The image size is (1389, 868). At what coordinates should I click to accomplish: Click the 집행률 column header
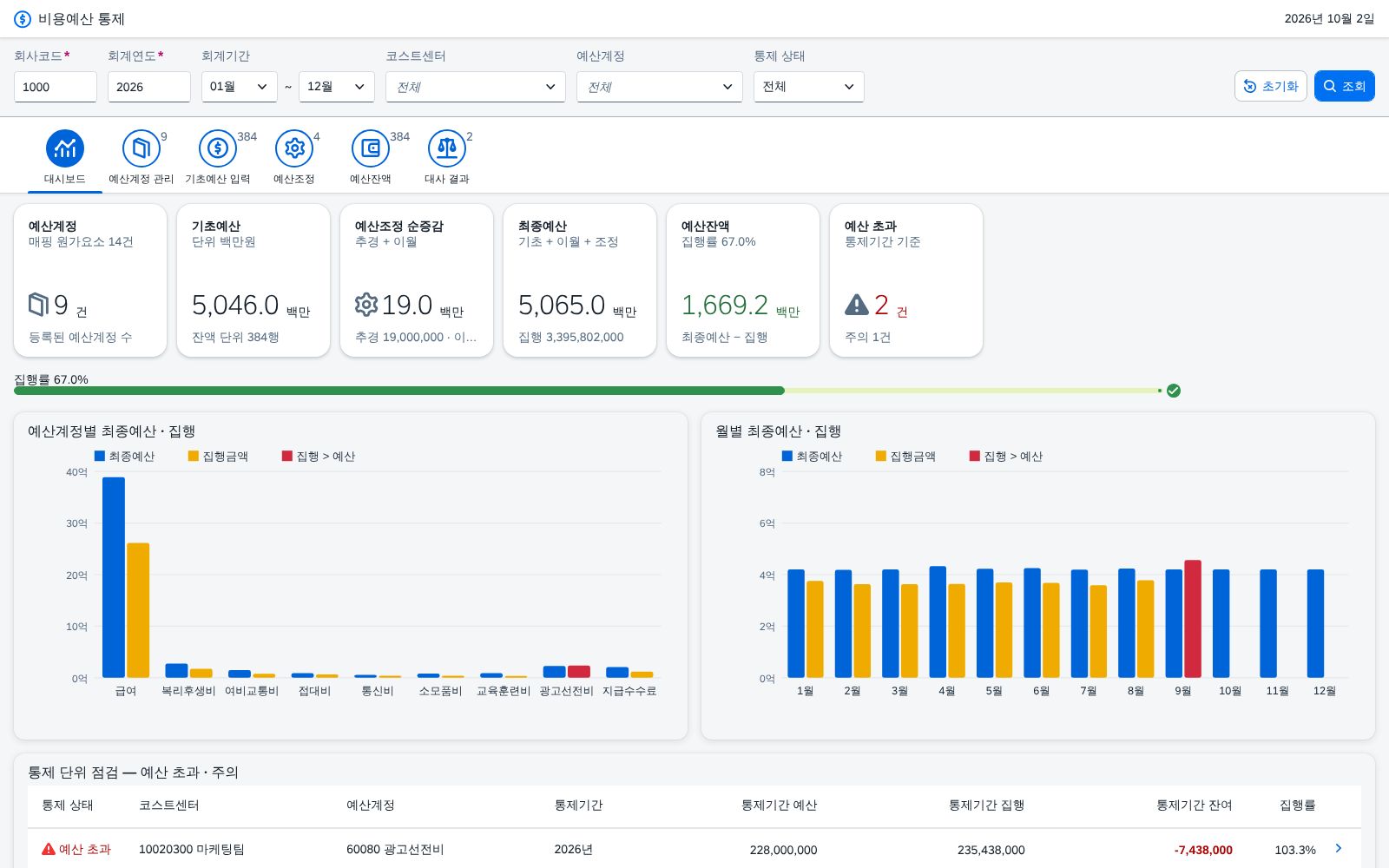[x=1298, y=805]
